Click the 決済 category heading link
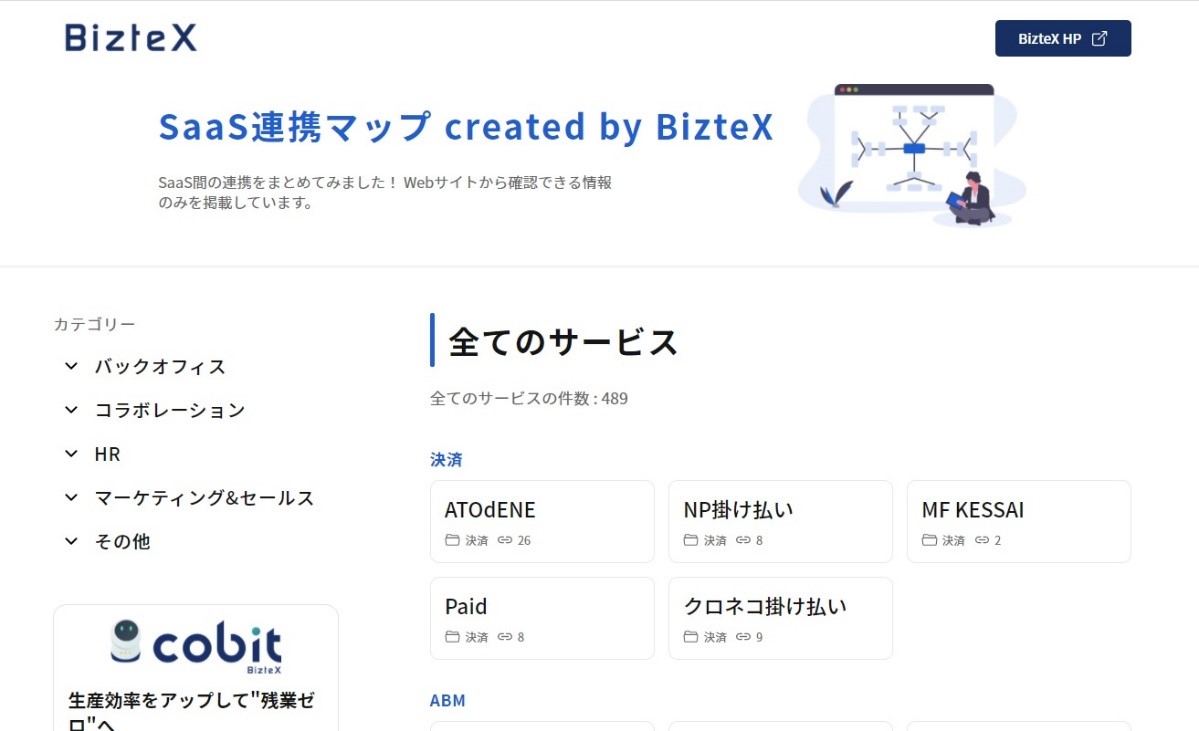 [446, 460]
